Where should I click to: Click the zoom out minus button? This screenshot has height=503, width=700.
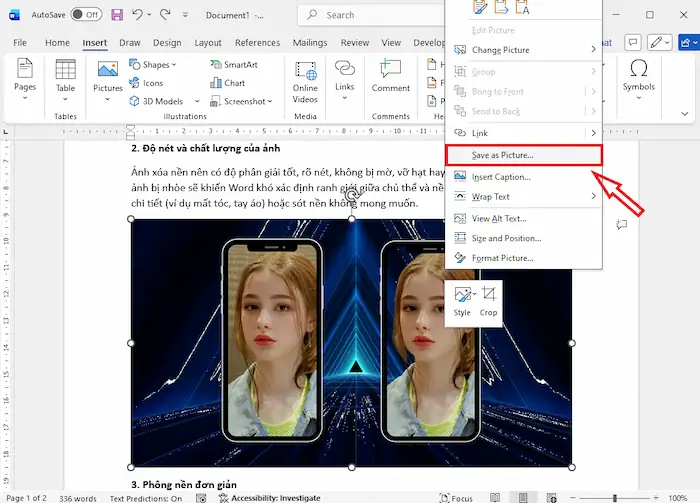pos(572,498)
